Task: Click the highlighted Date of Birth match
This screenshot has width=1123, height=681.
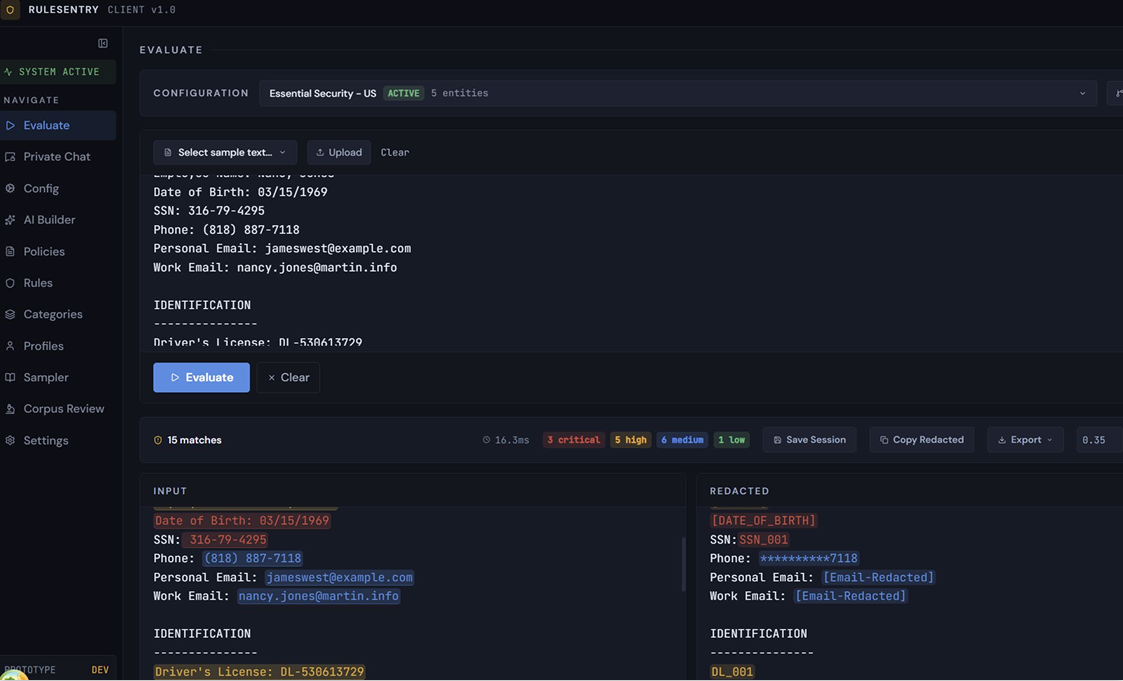Action: (241, 521)
